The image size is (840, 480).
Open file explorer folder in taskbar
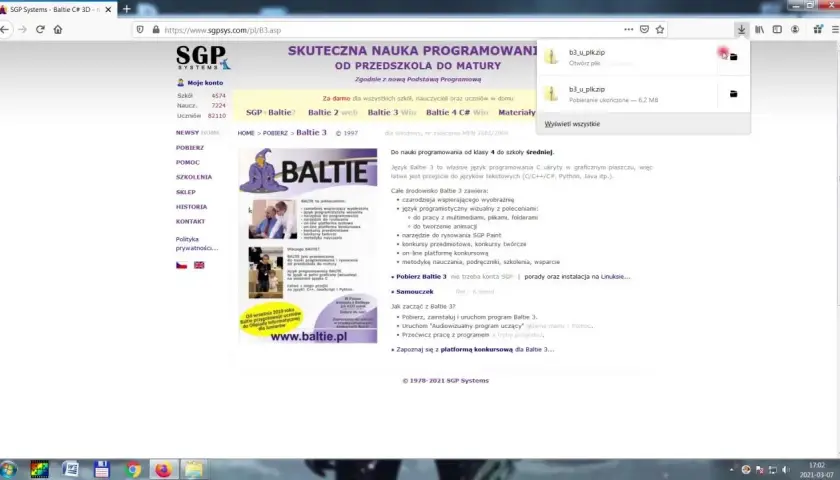pyautogui.click(x=193, y=469)
